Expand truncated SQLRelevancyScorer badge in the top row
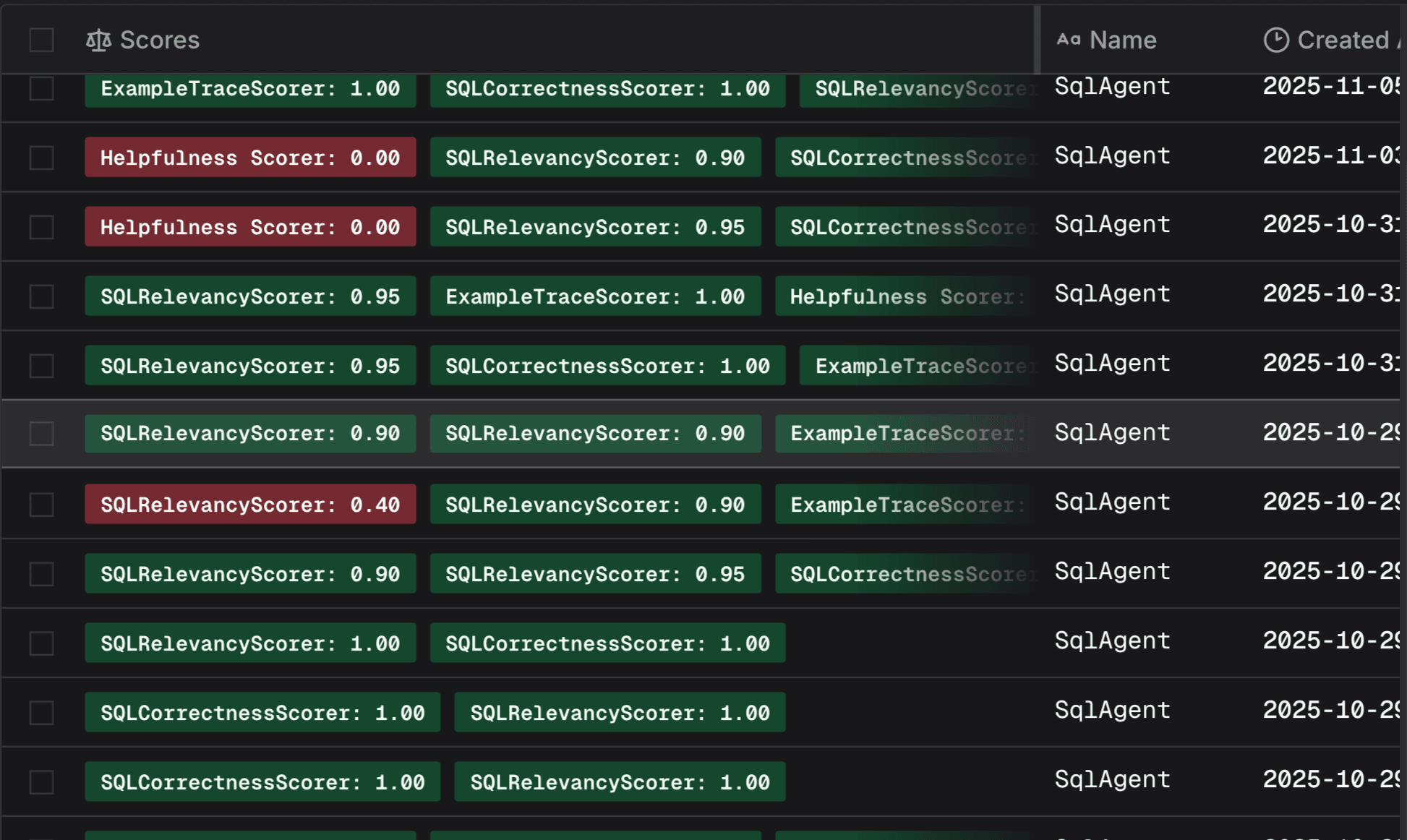The width and height of the screenshot is (1407, 840). [x=915, y=89]
